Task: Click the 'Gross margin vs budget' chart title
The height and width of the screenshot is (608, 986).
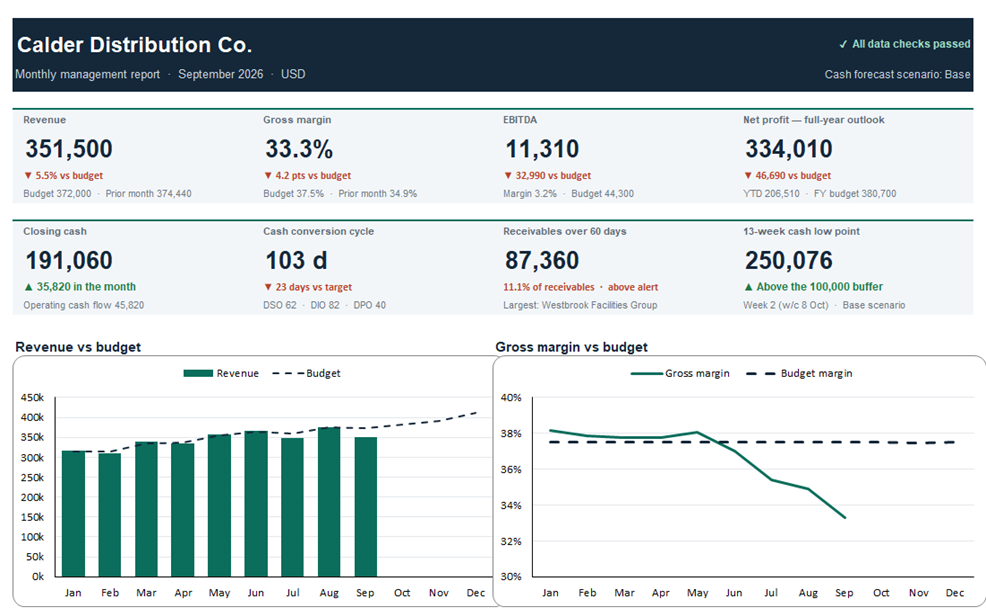Action: coord(572,347)
